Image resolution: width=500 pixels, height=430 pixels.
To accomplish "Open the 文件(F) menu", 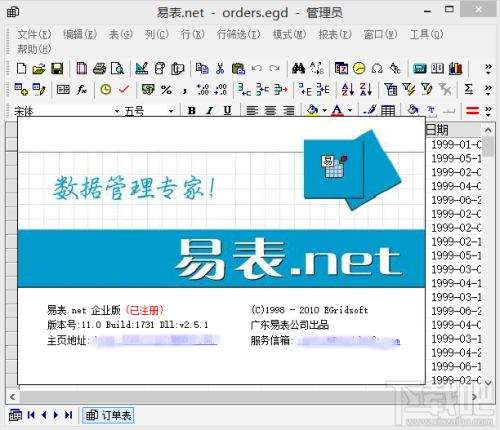I will [34, 34].
